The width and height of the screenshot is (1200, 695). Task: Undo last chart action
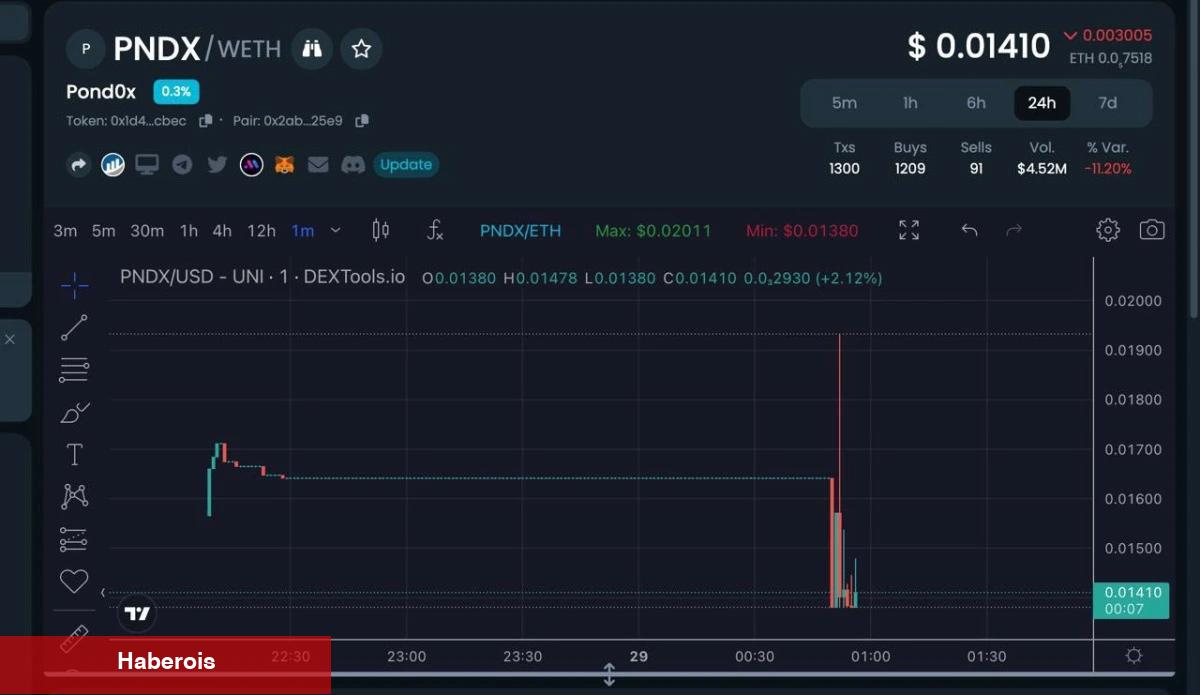(x=969, y=230)
